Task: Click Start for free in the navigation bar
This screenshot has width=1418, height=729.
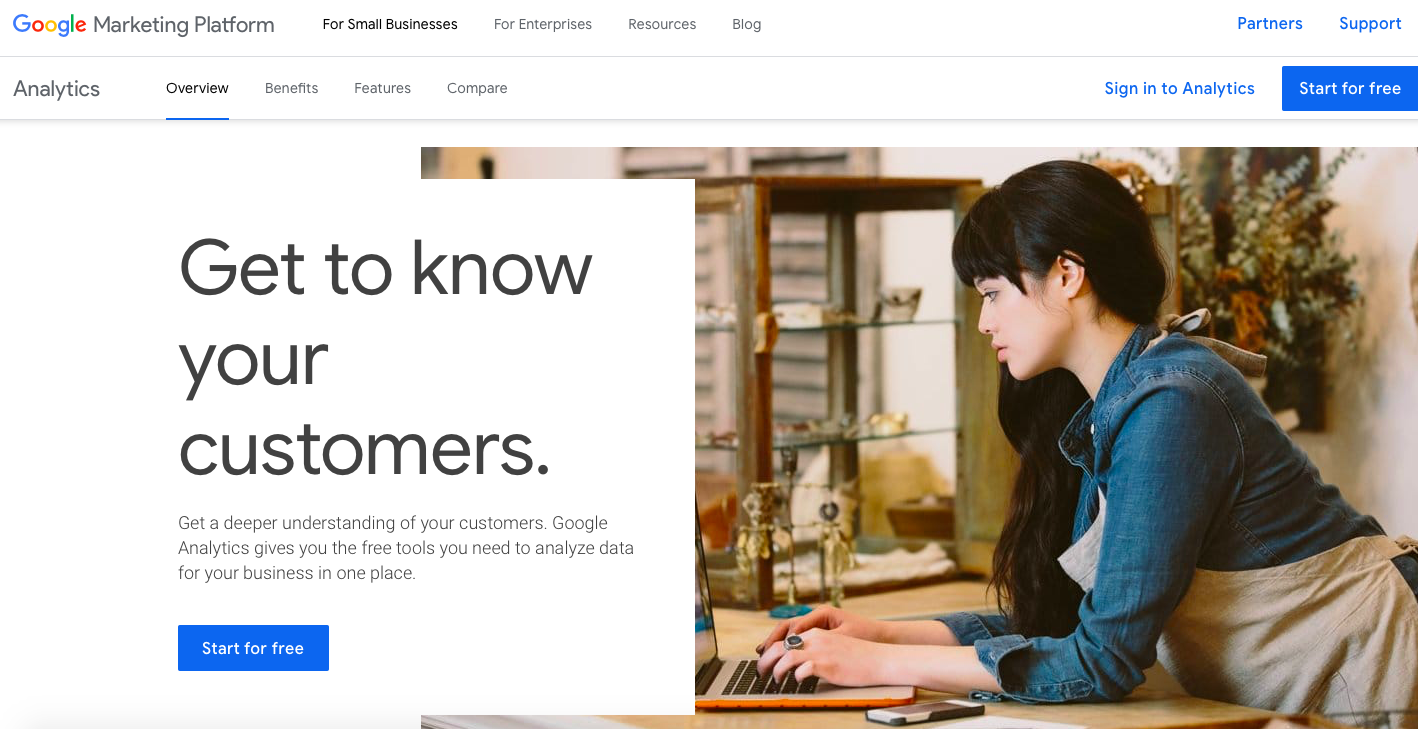Action: (x=1350, y=88)
